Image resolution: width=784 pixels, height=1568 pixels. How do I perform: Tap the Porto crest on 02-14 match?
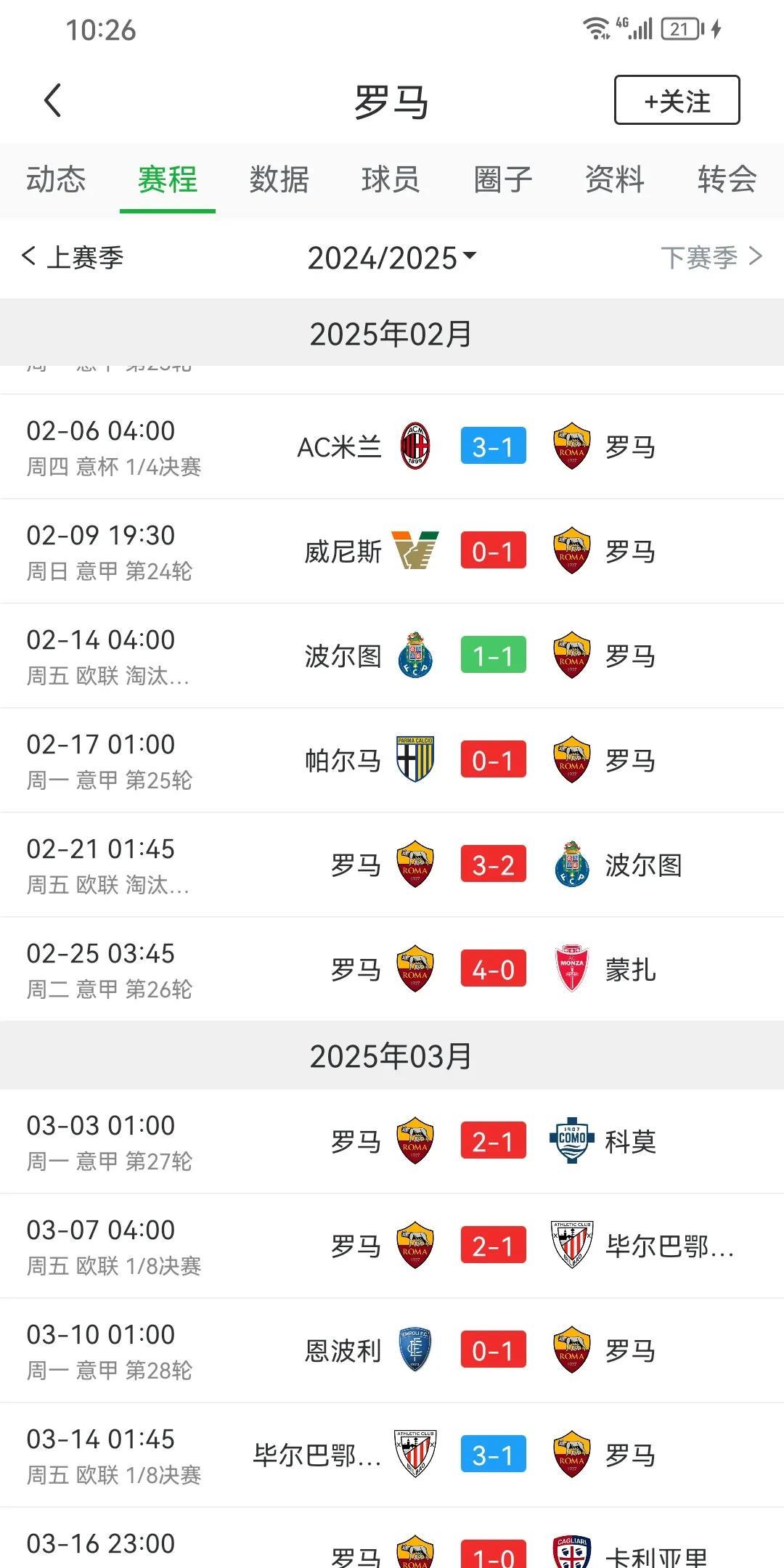pyautogui.click(x=415, y=656)
